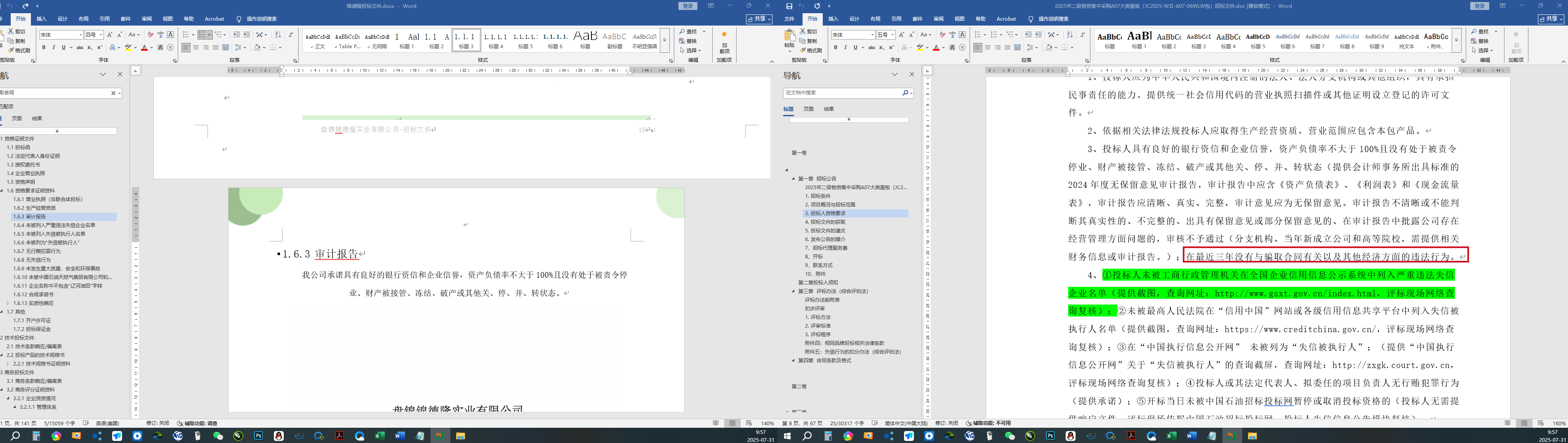
Task: Switch to 页面 tab in right navigation pane
Action: (808, 109)
